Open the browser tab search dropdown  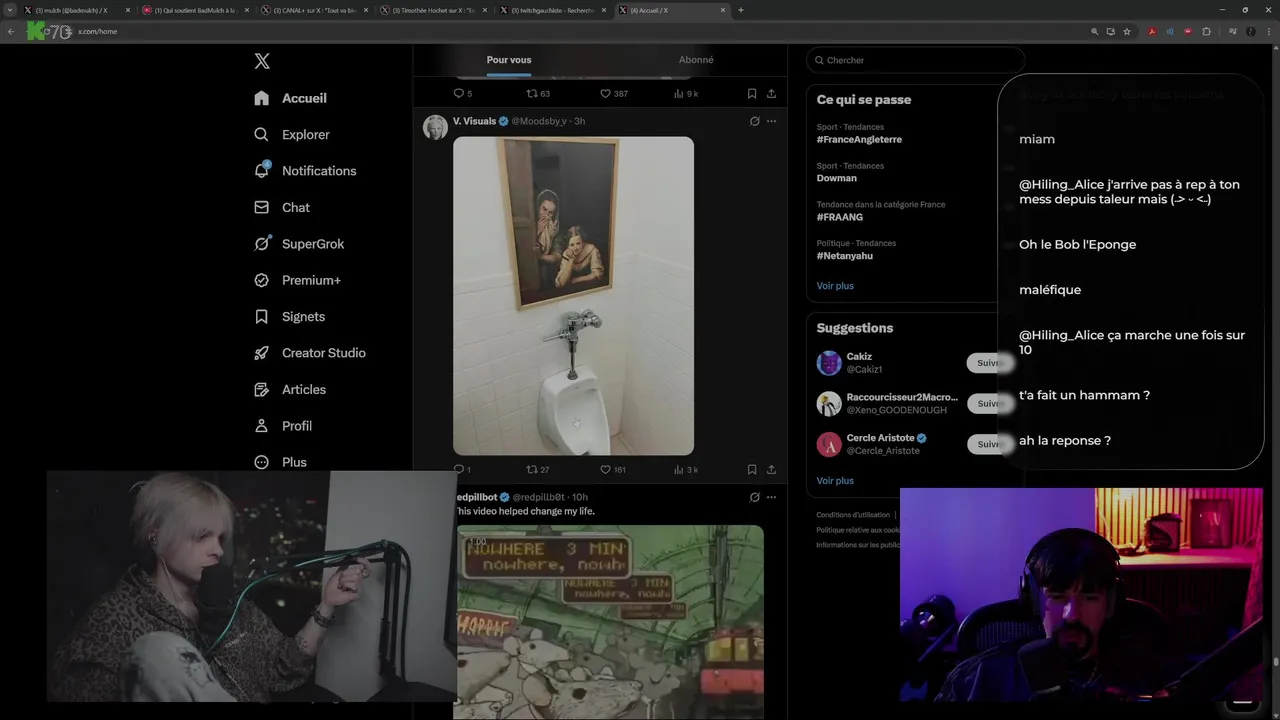point(9,10)
